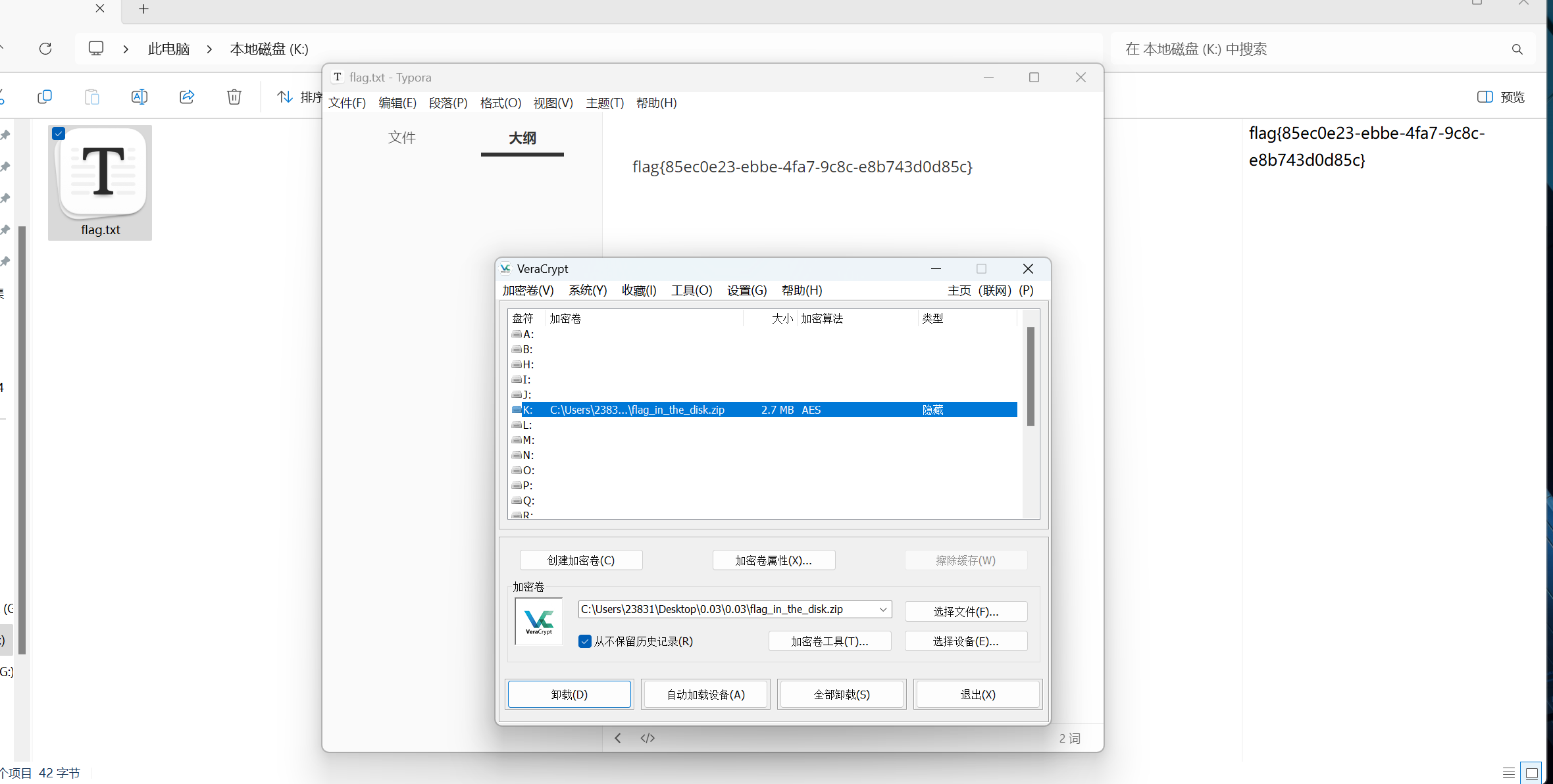Open VeraCrypt 加密卷(V) menu

coord(528,291)
